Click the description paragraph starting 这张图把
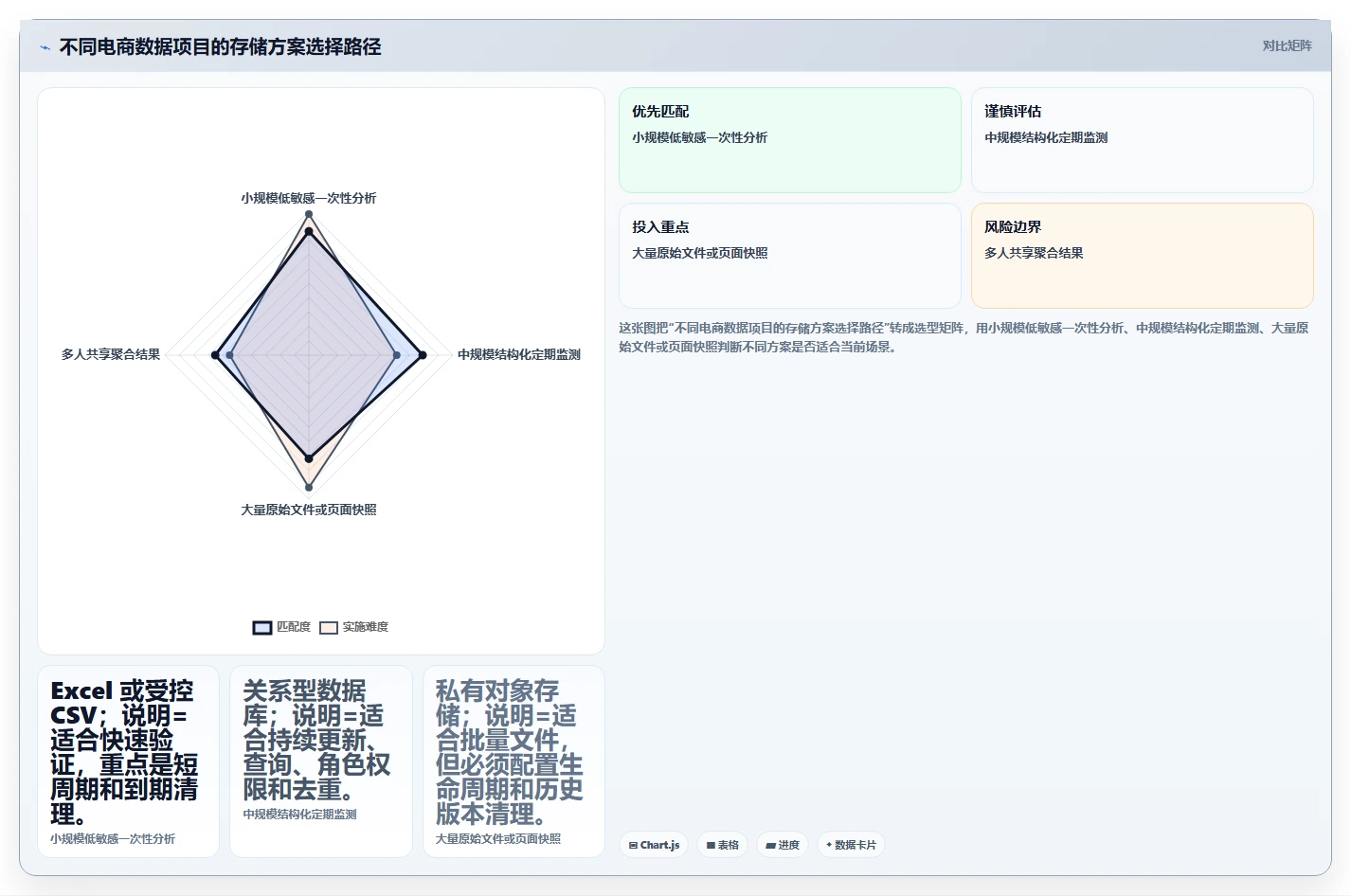 pos(965,337)
